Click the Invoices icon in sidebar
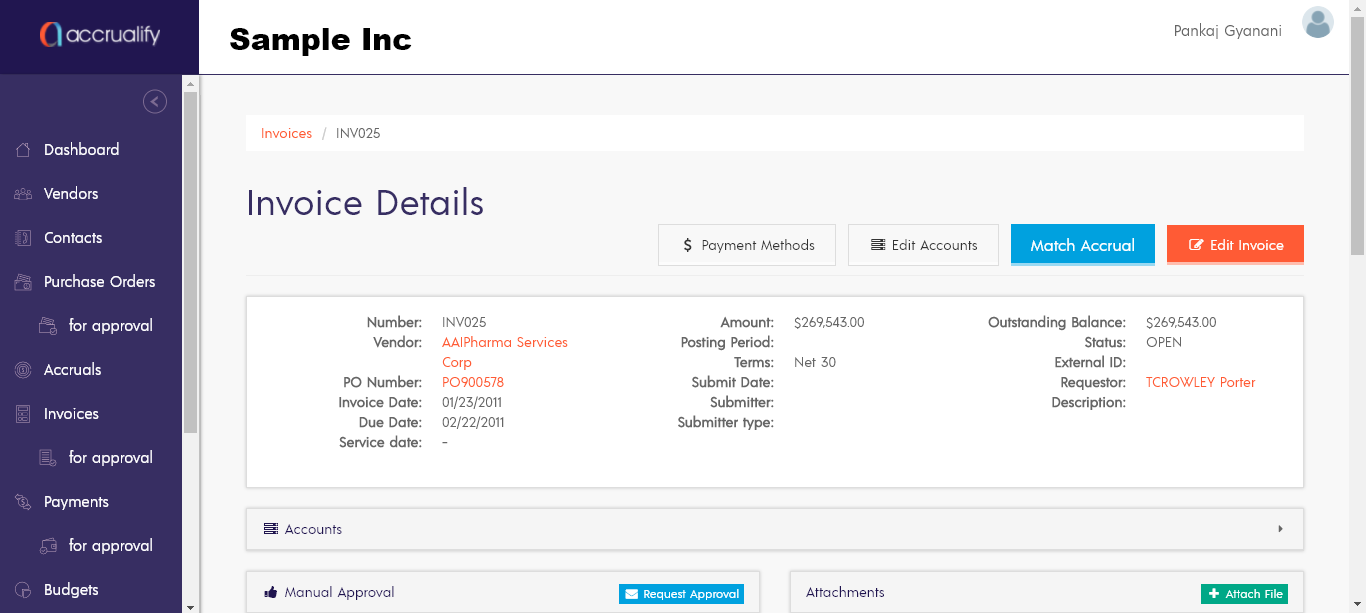Viewport: 1366px width, 613px height. 23,414
